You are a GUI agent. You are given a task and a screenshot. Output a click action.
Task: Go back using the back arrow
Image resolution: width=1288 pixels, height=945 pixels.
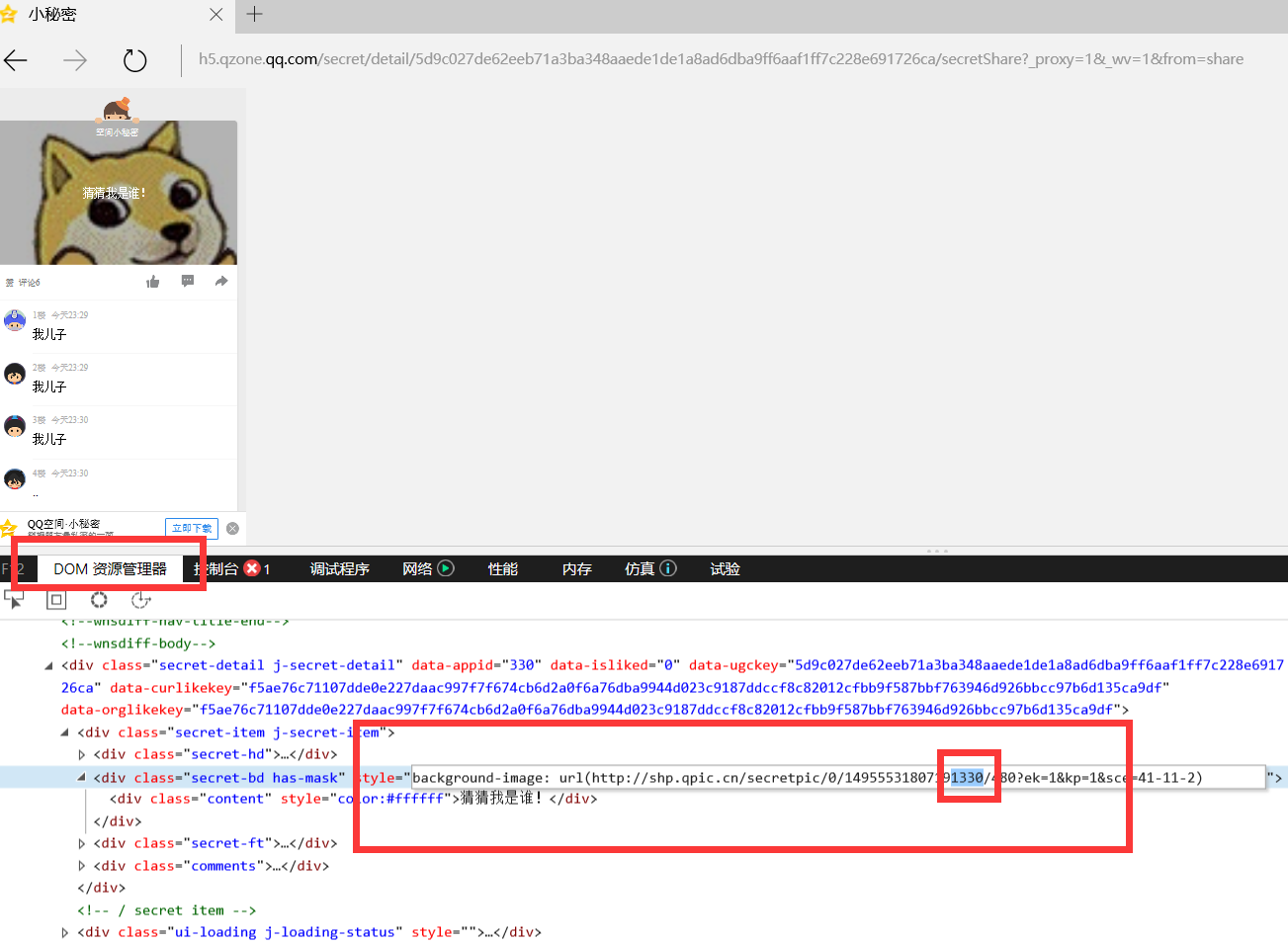(16, 60)
